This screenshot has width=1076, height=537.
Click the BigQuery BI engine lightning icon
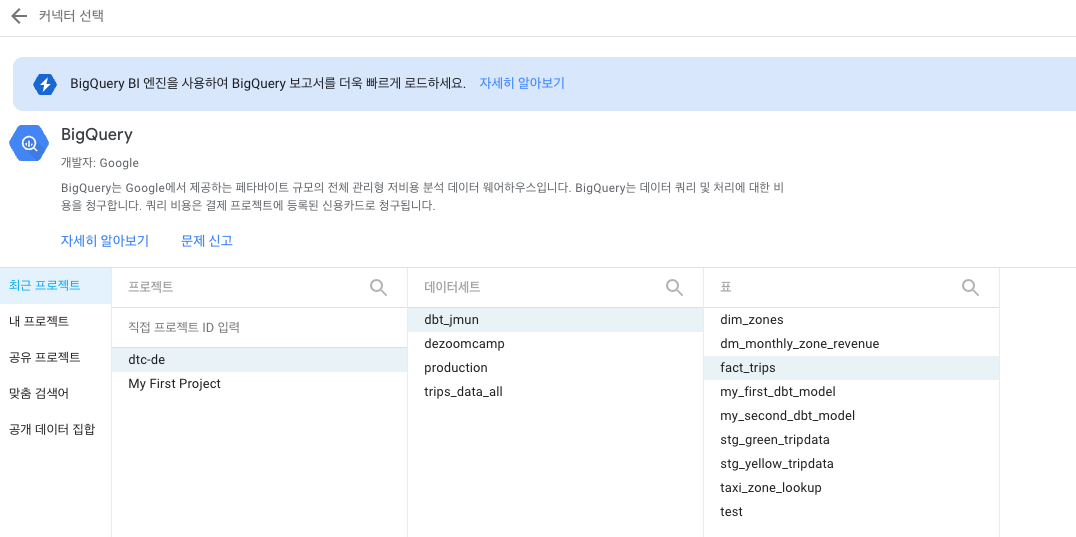coord(45,84)
